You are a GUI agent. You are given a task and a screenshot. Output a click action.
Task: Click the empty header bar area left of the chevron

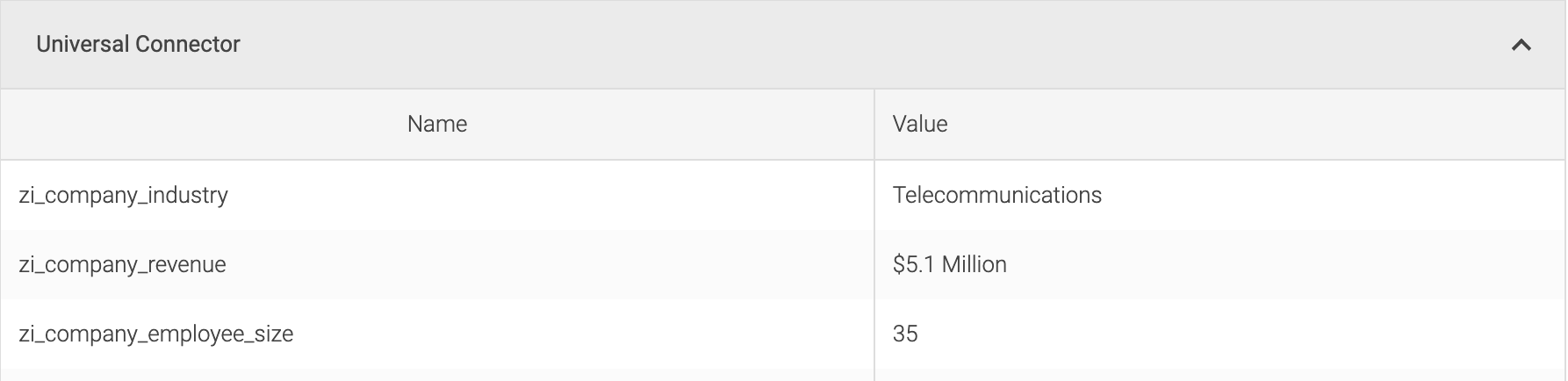(878, 45)
